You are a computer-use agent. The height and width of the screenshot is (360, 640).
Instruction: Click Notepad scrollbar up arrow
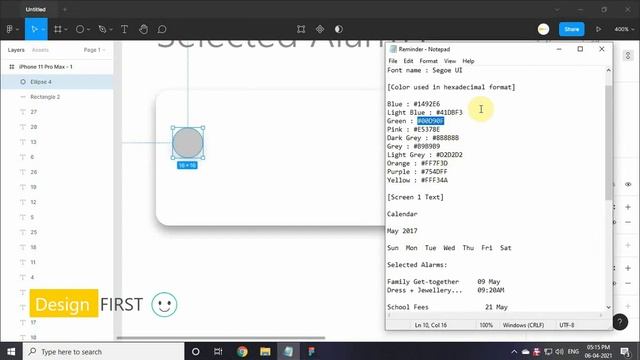pyautogui.click(x=608, y=70)
